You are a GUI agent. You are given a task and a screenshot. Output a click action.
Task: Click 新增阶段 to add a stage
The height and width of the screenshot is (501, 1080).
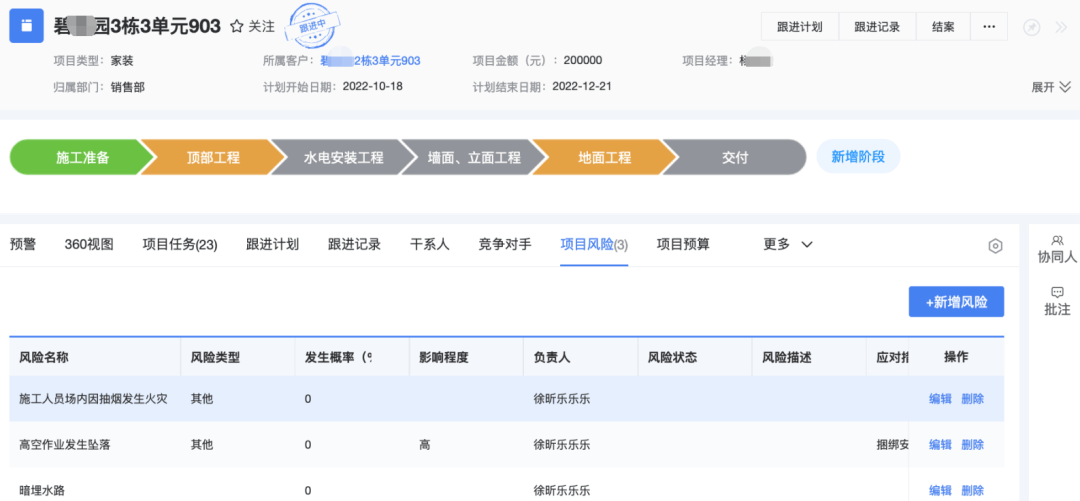(x=858, y=157)
